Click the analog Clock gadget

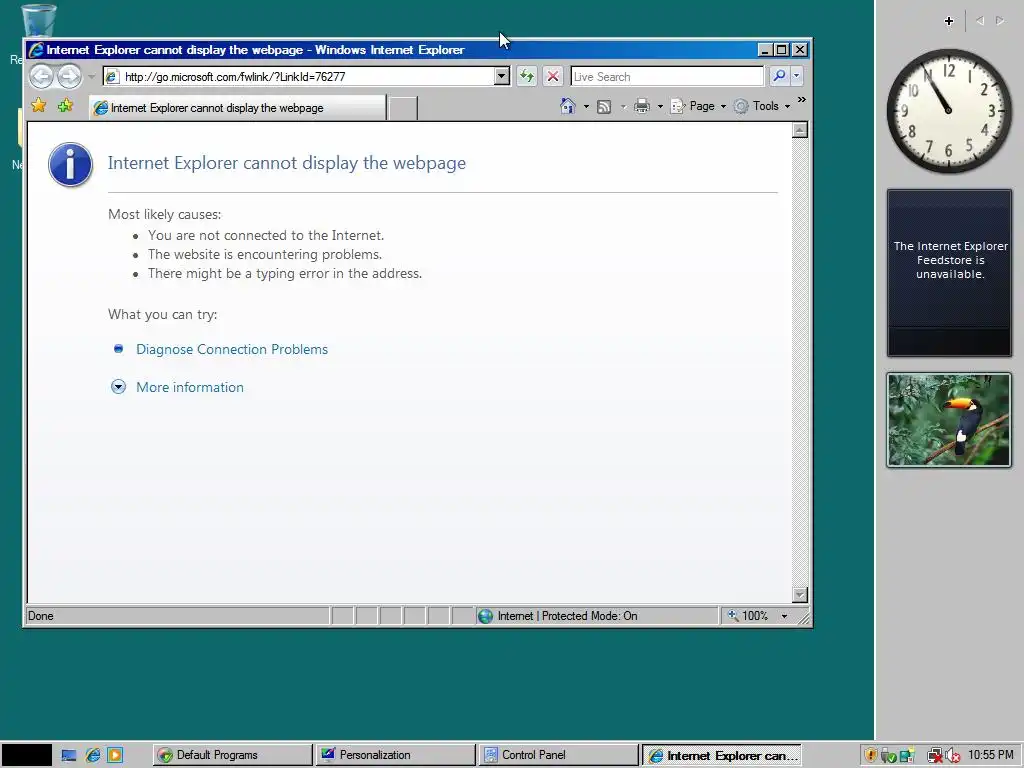click(x=949, y=111)
